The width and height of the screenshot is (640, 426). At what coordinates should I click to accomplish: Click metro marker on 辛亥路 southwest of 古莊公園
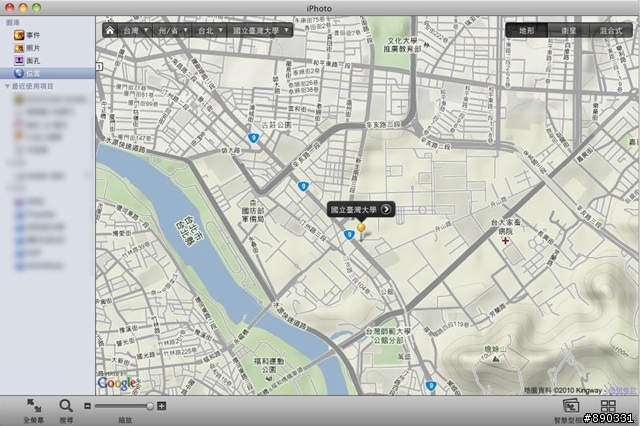click(303, 186)
